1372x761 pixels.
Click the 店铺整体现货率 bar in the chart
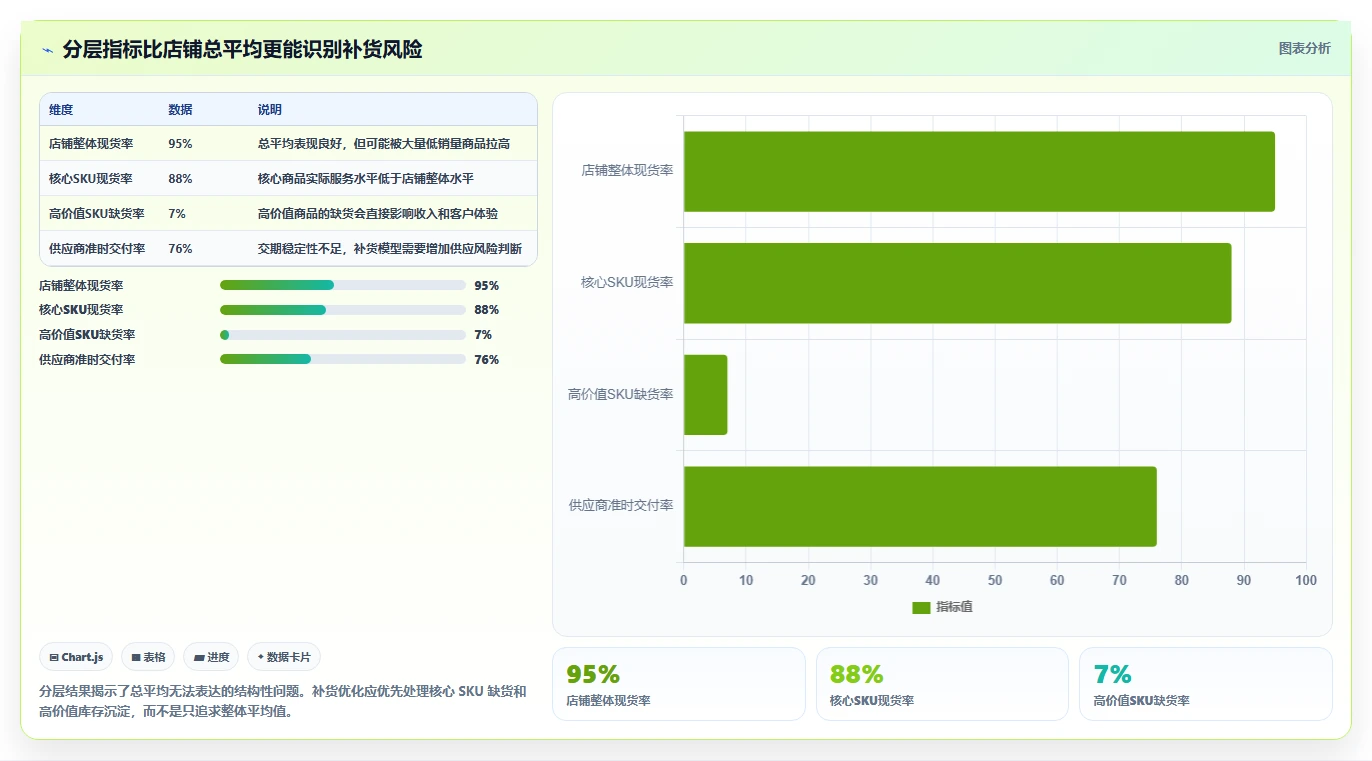pyautogui.click(x=979, y=171)
